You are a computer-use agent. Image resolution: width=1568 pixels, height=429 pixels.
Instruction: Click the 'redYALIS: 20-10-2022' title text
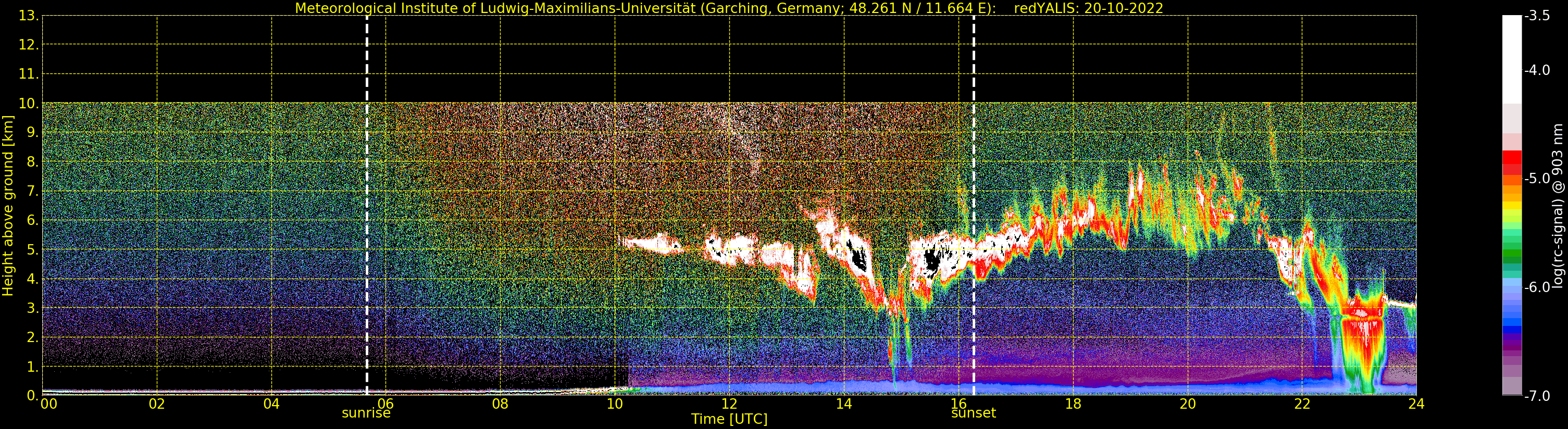coord(1089,8)
